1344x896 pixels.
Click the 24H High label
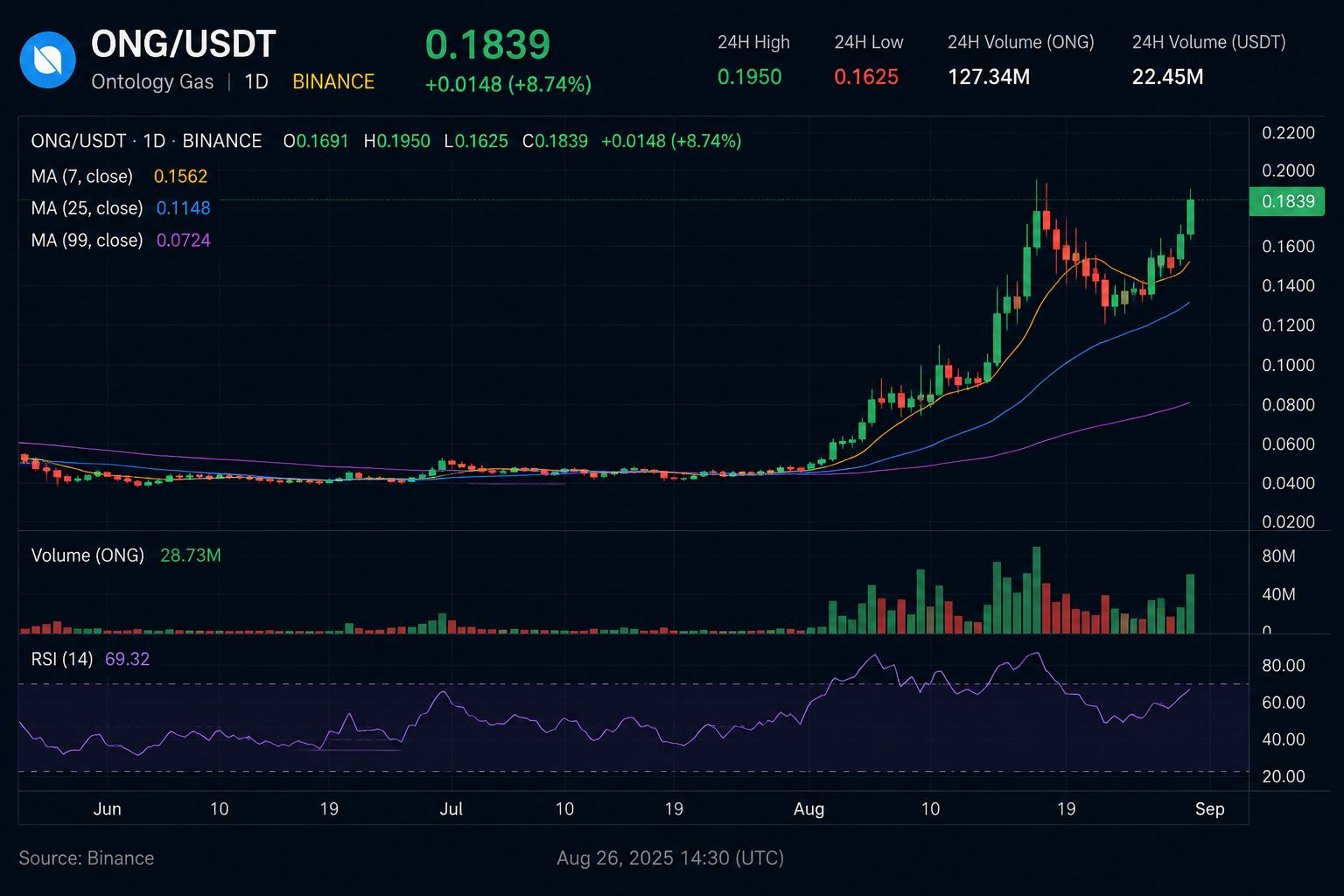(753, 42)
